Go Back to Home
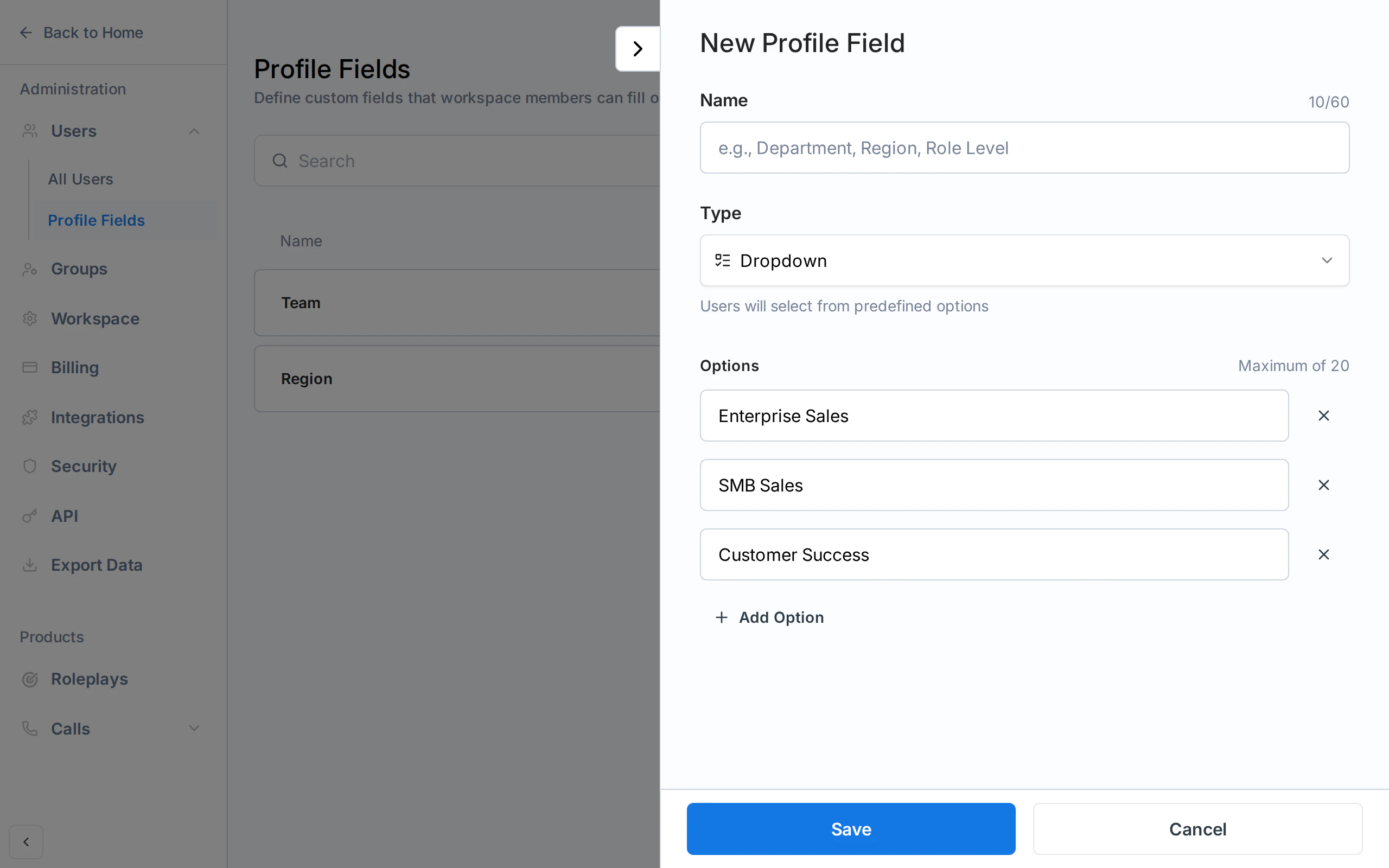Screen dimensions: 1389x868 coord(92,33)
